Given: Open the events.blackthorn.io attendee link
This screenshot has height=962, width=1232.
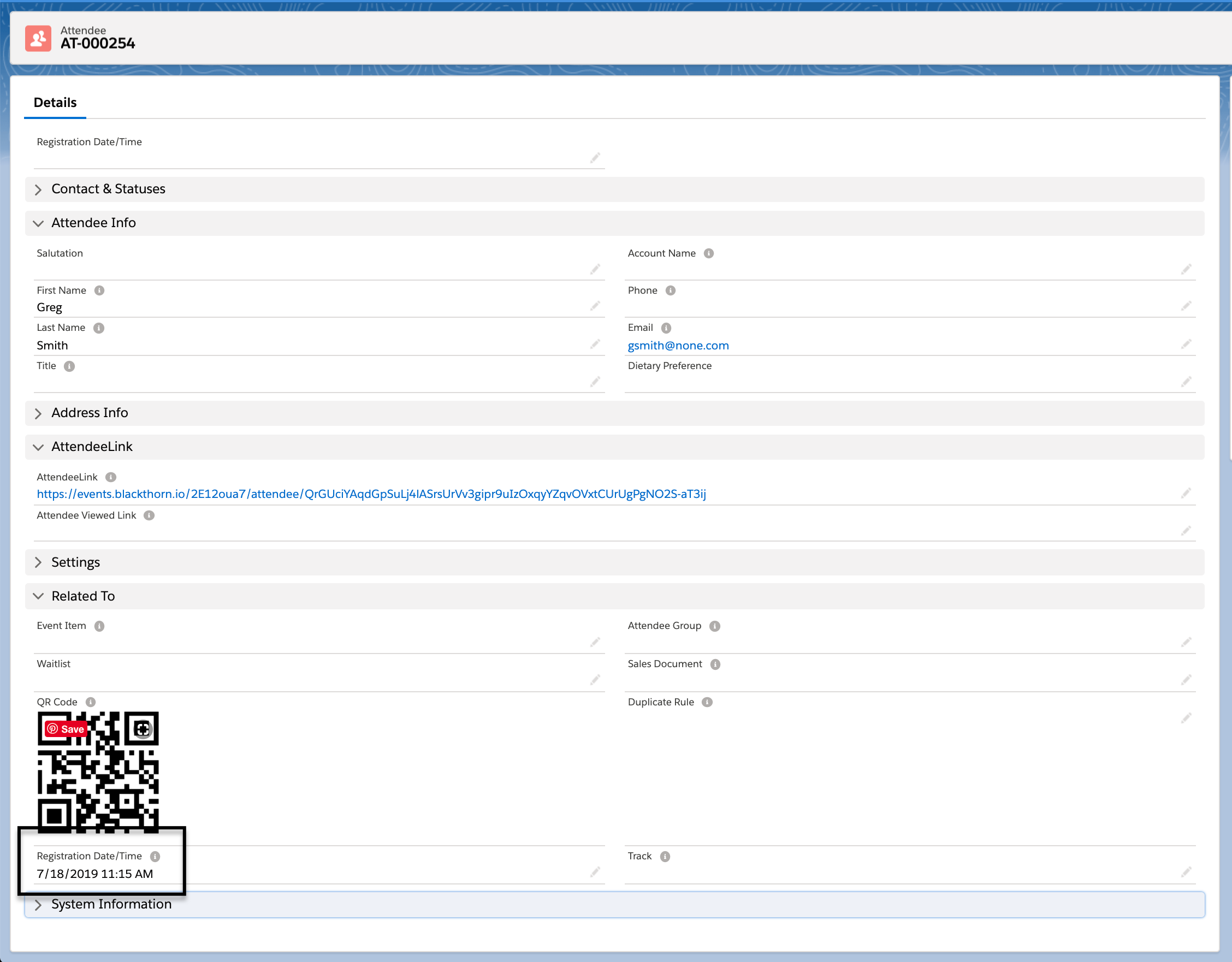Looking at the screenshot, I should [371, 494].
